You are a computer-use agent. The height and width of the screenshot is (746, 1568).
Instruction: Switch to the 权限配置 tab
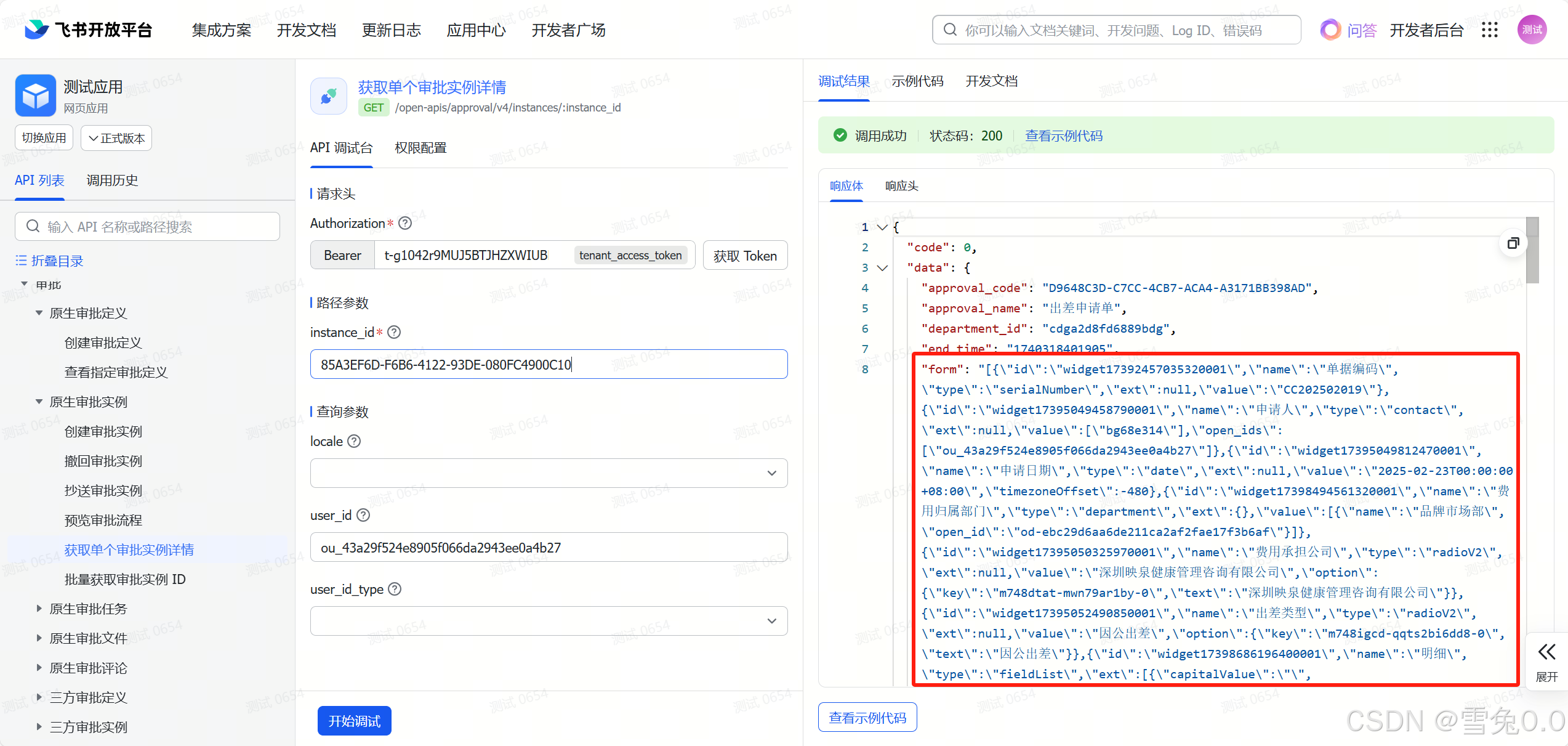point(420,148)
